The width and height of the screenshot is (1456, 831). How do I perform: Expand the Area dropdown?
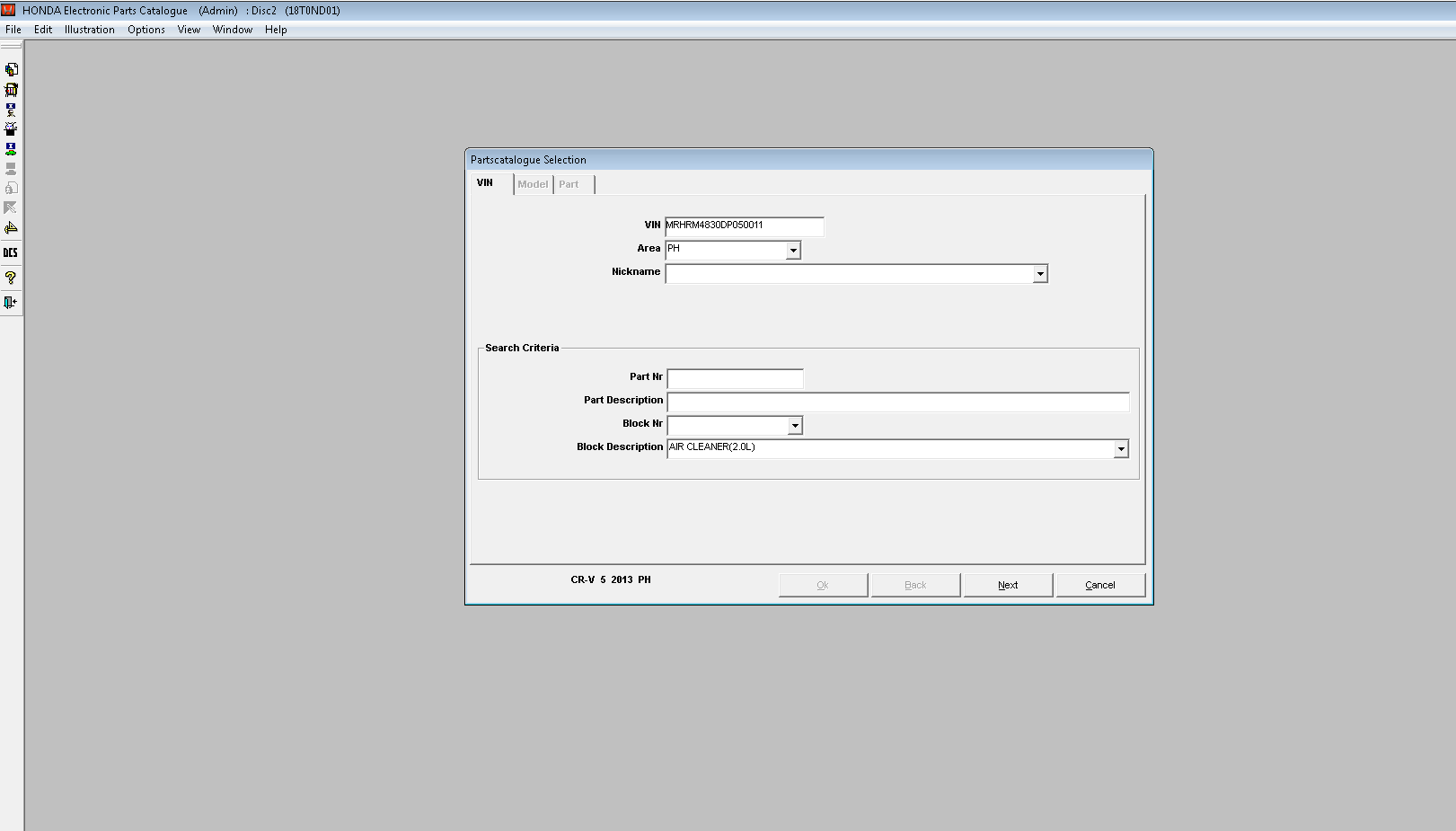click(793, 251)
